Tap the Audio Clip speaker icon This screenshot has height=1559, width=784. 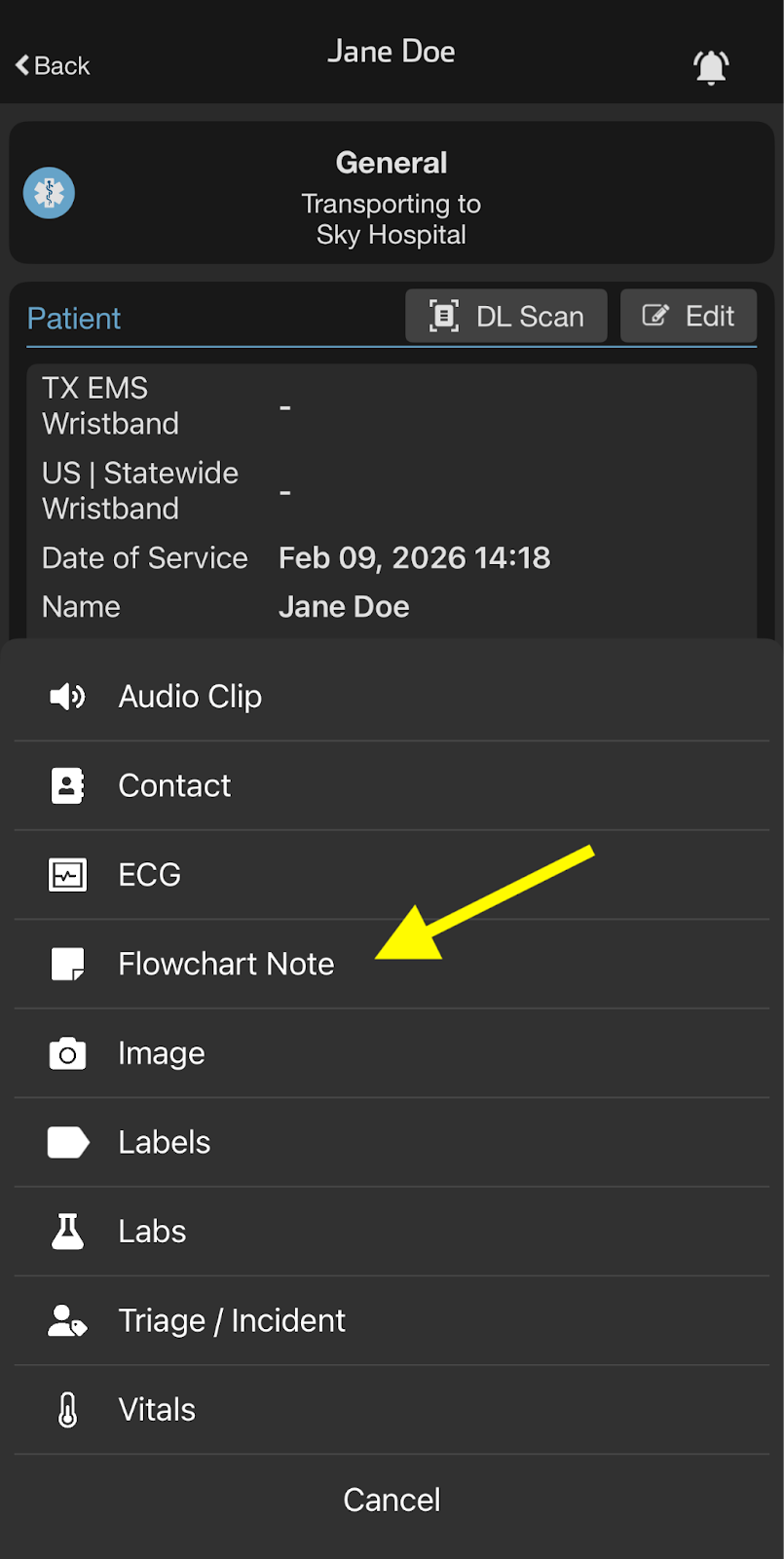[x=67, y=697]
